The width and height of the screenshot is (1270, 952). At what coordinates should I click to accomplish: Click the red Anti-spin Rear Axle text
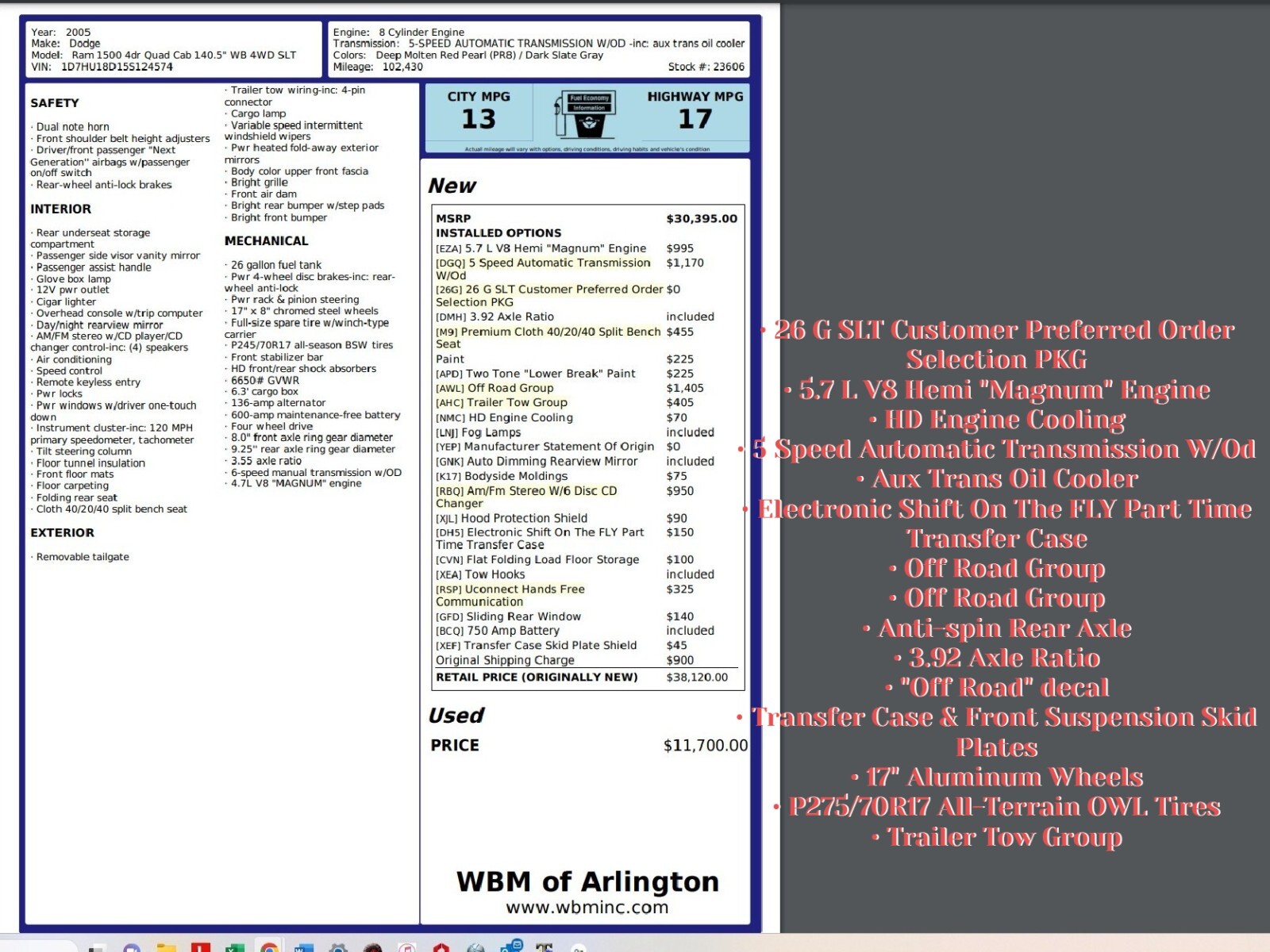click(x=998, y=628)
